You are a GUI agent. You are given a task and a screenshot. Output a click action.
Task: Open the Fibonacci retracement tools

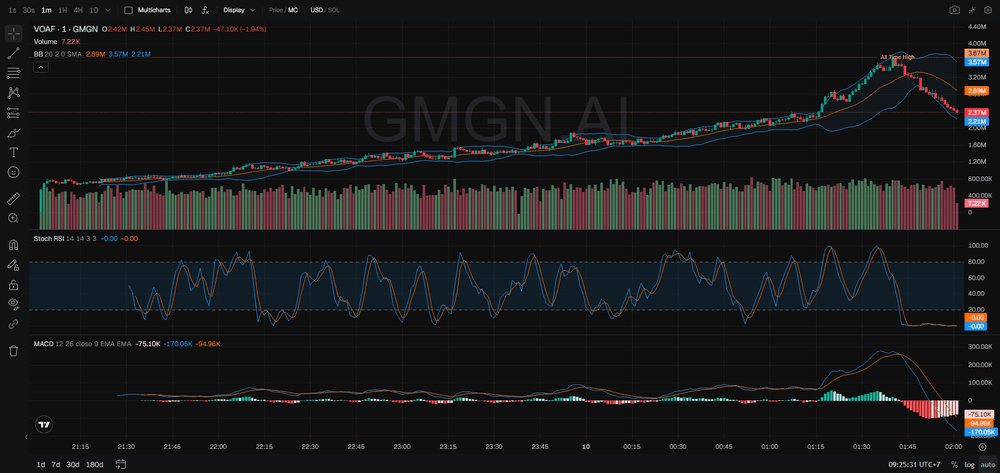13,73
